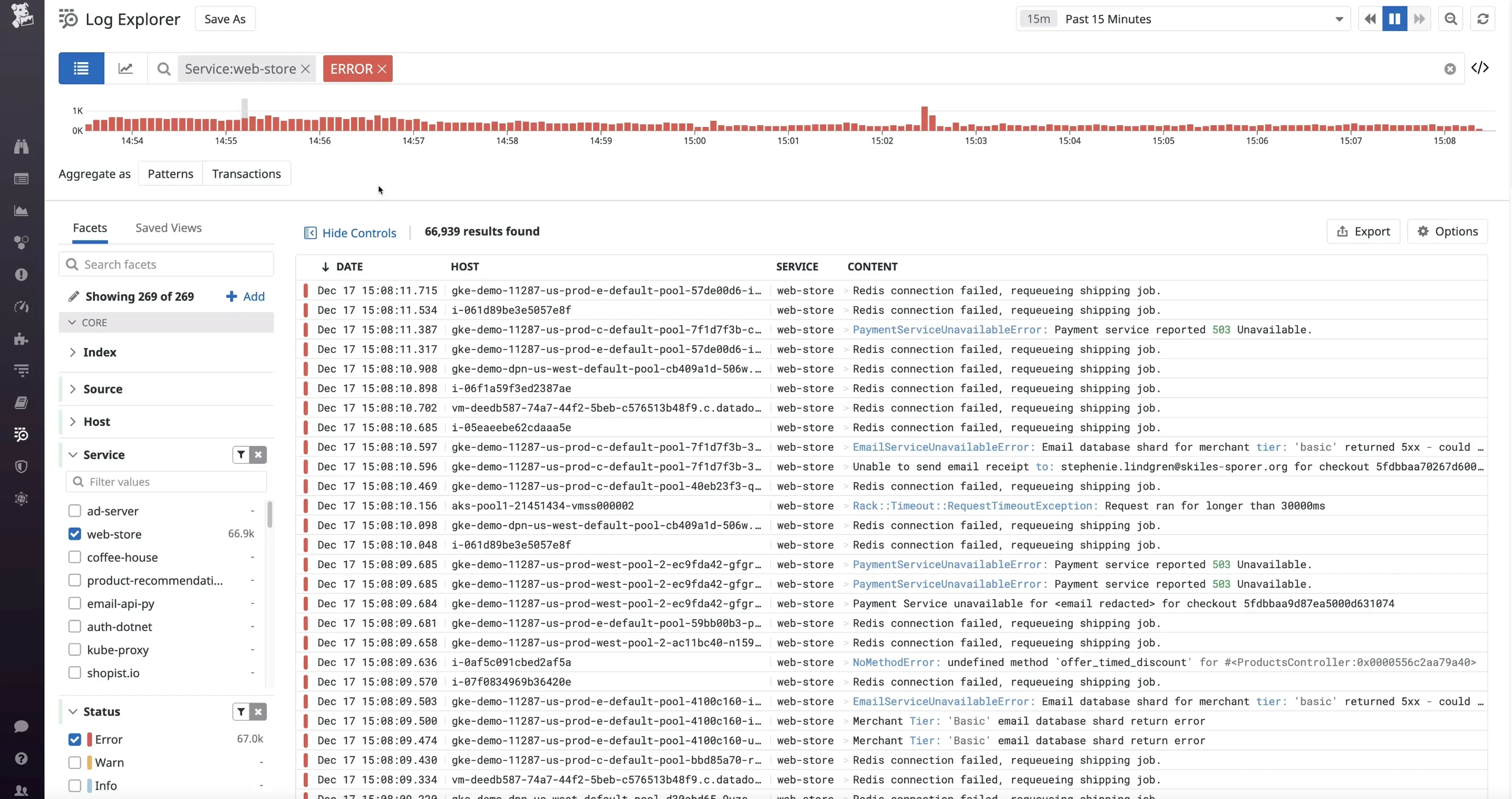Zoom out the time range
Image resolution: width=1512 pixels, height=799 pixels.
(1450, 19)
